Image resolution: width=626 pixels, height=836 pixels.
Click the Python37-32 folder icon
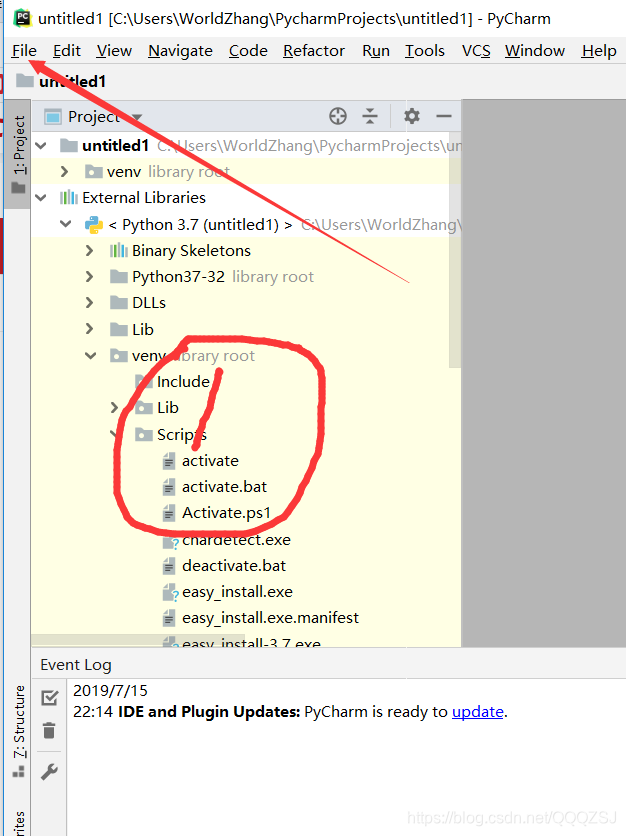click(118, 276)
